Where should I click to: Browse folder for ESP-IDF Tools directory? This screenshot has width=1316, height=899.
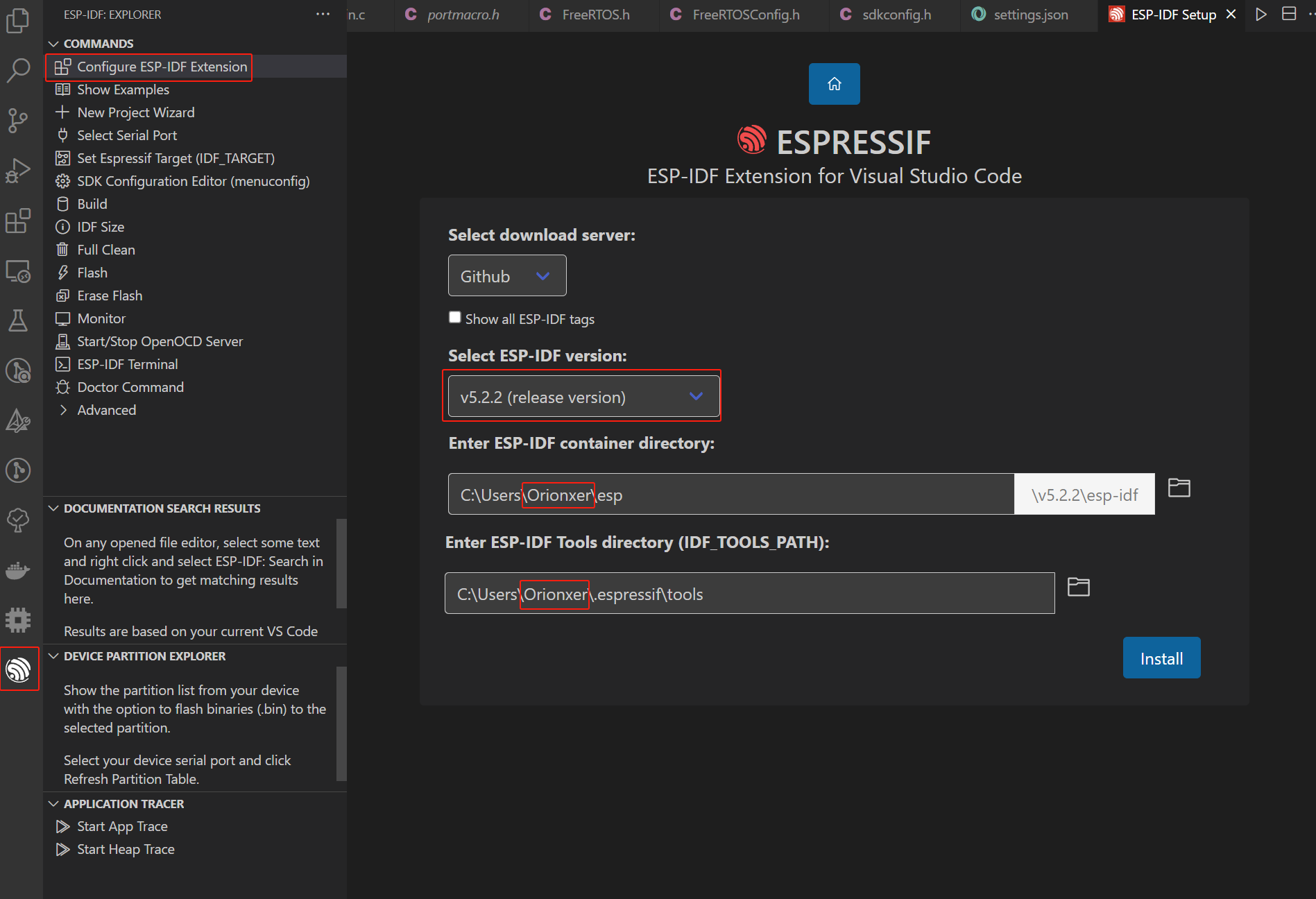tap(1078, 587)
